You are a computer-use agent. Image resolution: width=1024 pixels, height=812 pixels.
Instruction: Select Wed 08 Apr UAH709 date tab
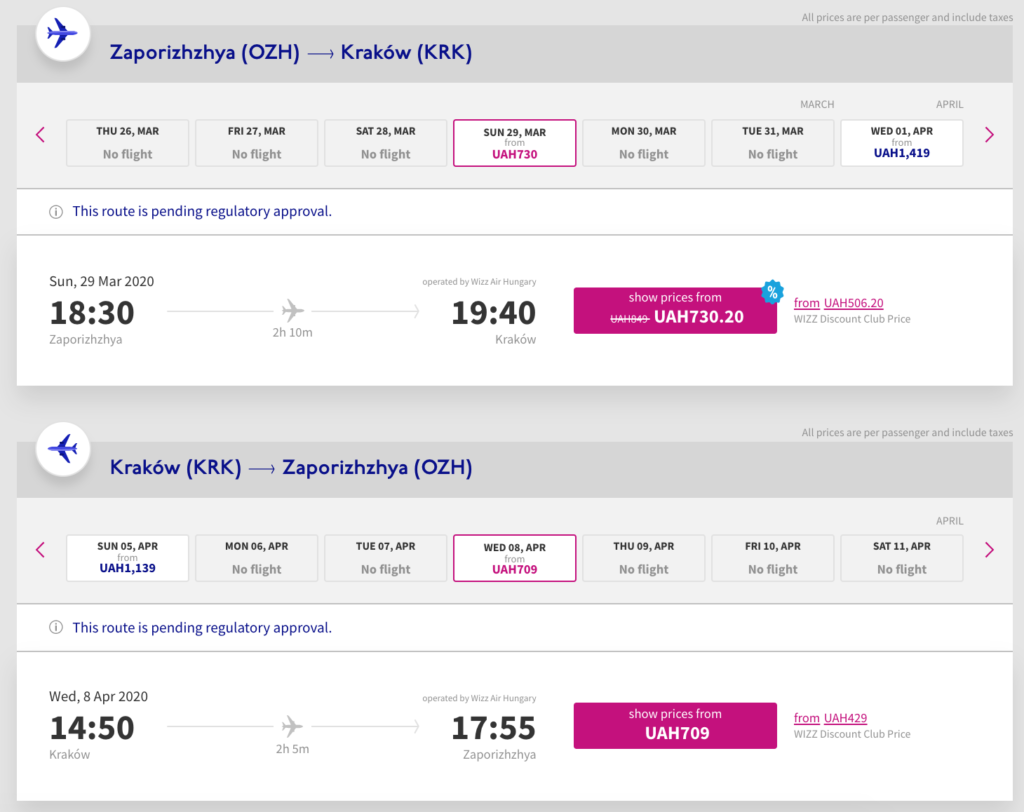pyautogui.click(x=514, y=558)
